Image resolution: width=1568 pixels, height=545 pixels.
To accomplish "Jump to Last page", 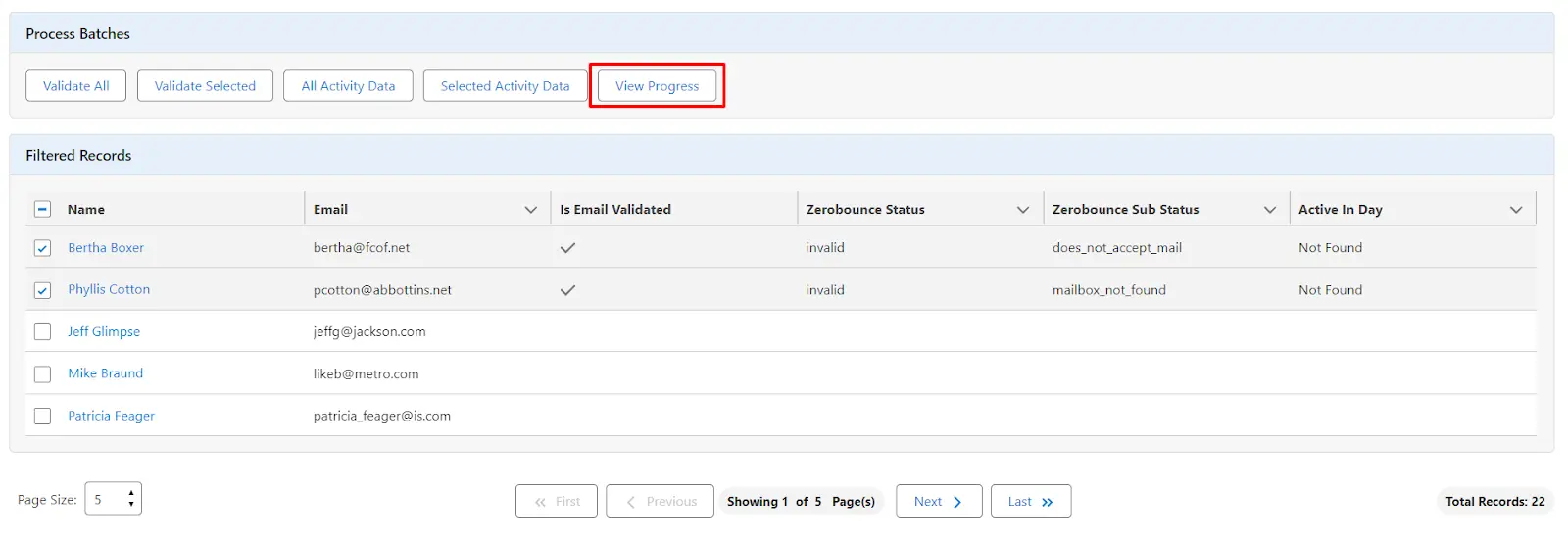I will click(x=1030, y=502).
